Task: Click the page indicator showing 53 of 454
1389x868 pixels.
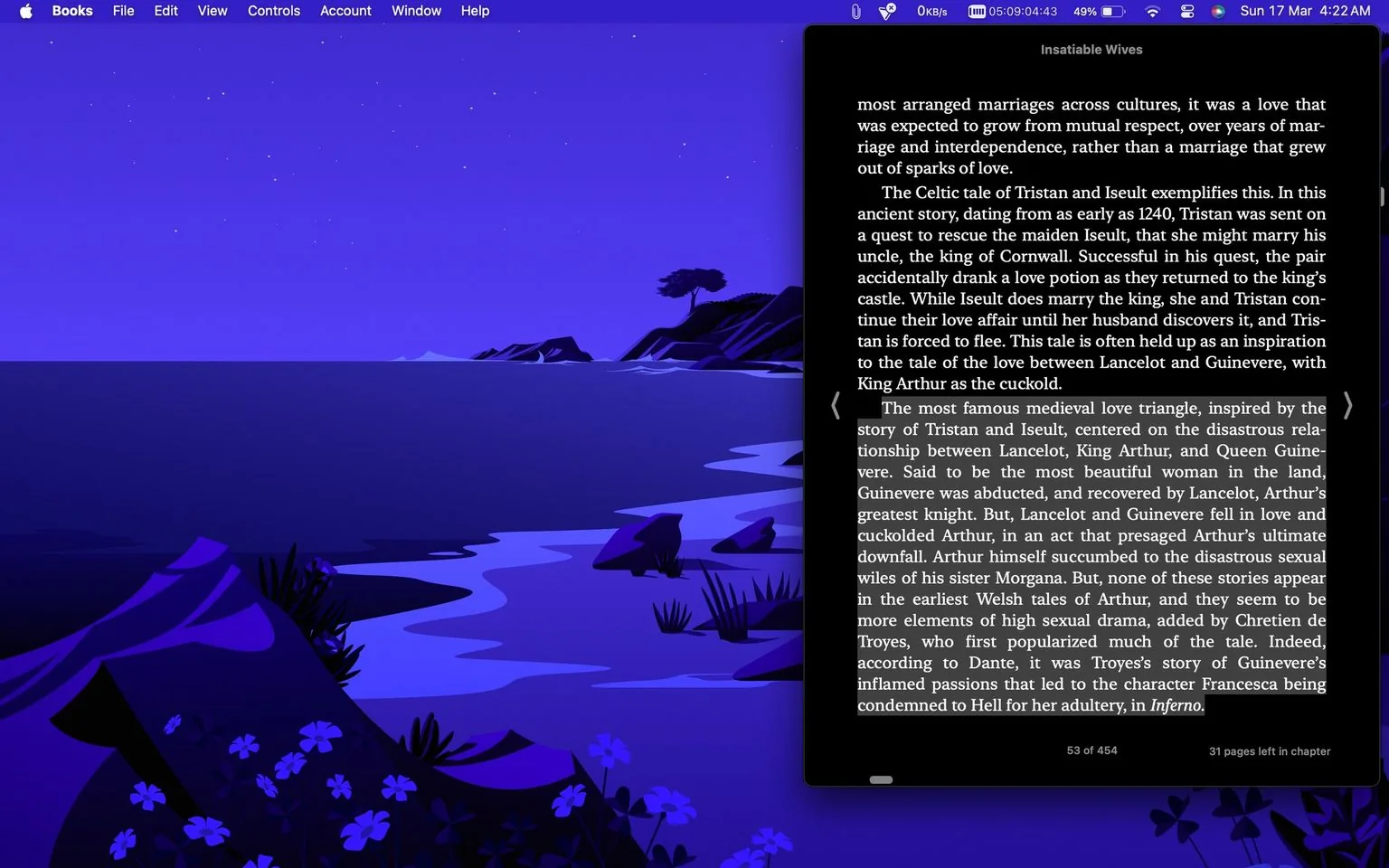Action: 1091,750
